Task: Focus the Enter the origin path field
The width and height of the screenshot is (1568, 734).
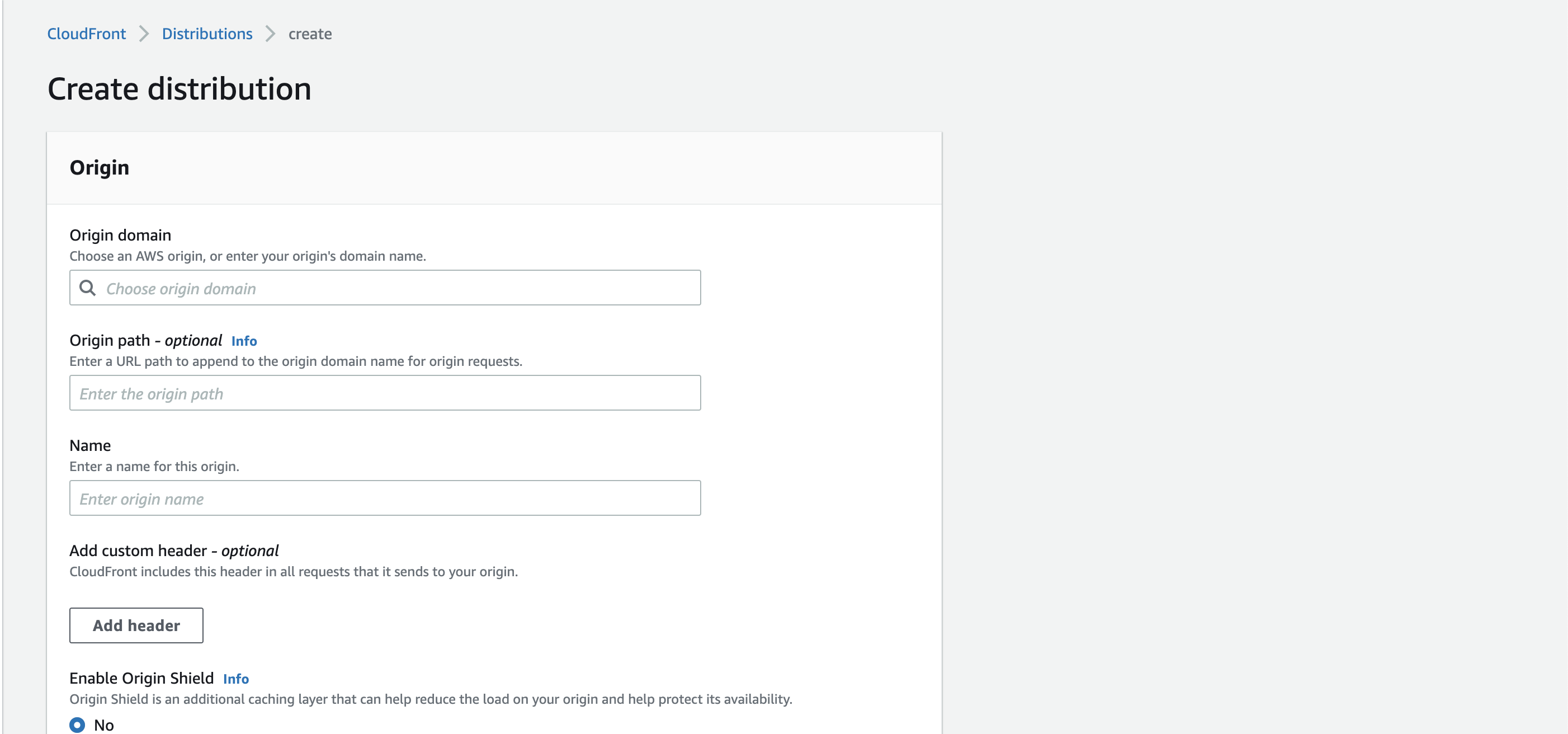Action: (385, 393)
